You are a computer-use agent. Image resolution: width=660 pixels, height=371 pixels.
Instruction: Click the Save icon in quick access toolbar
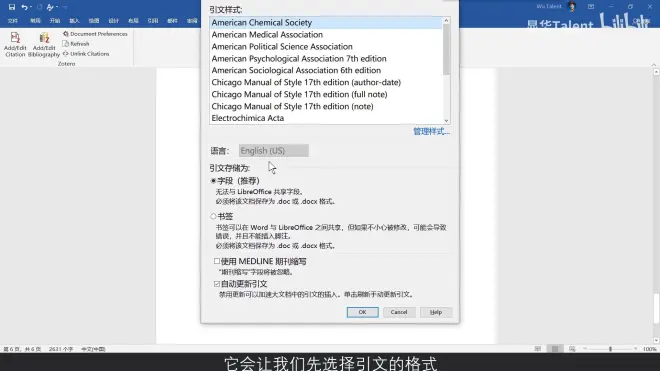[11, 7]
